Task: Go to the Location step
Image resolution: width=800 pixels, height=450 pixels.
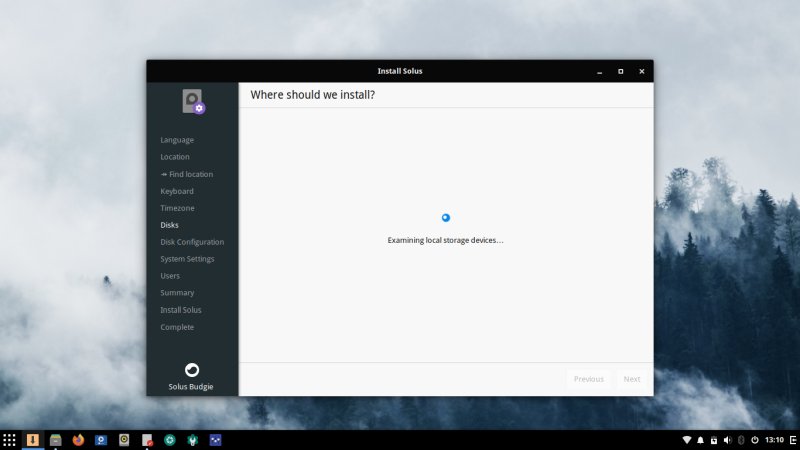Action: pos(175,157)
